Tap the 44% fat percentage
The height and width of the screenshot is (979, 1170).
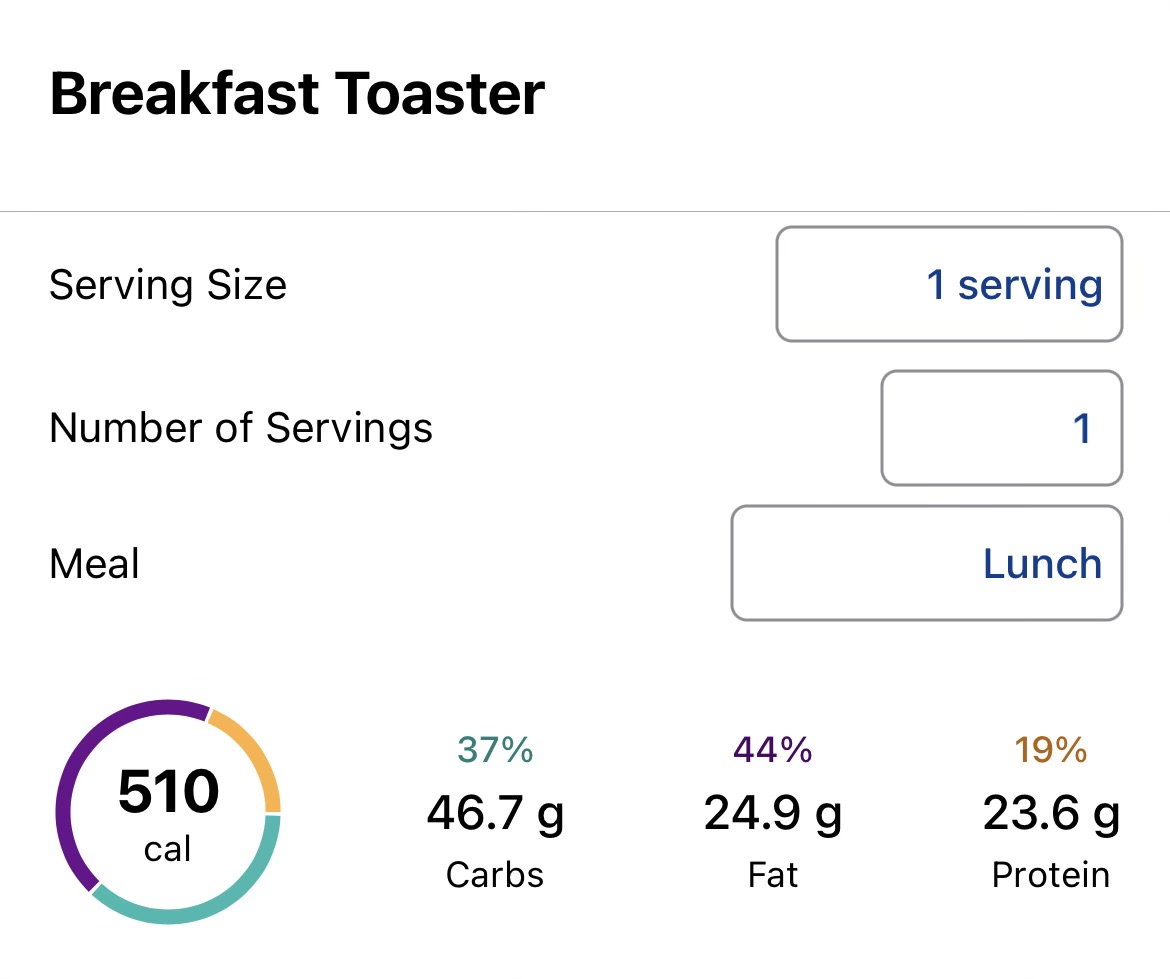coord(773,749)
